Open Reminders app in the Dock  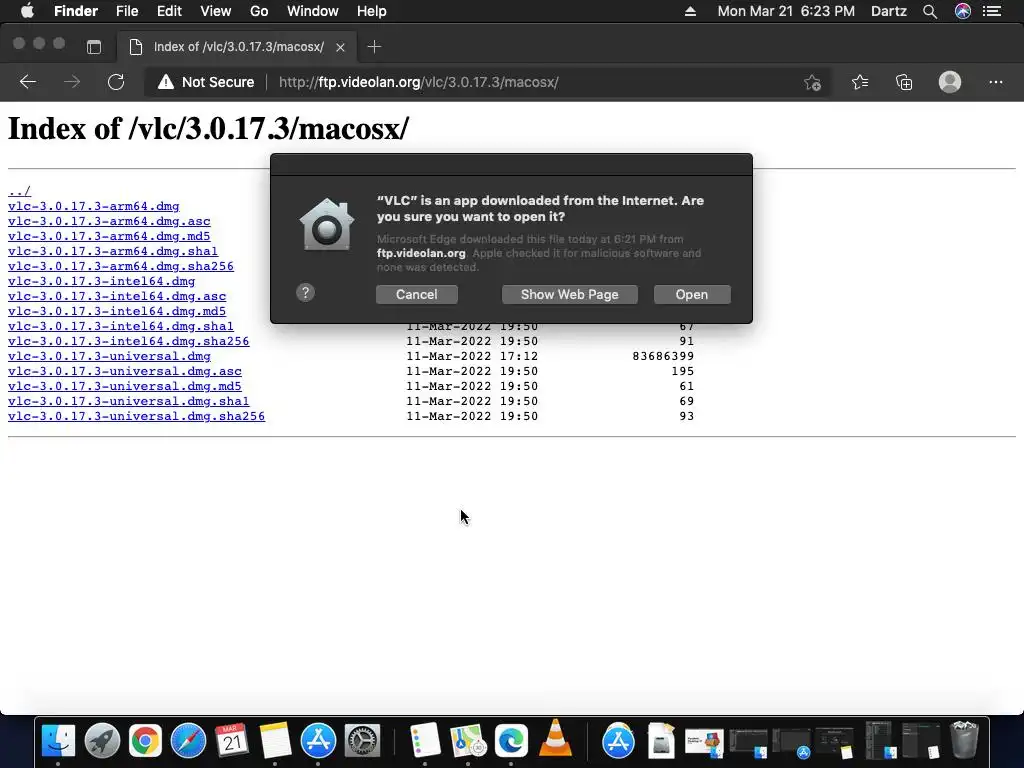[424, 741]
